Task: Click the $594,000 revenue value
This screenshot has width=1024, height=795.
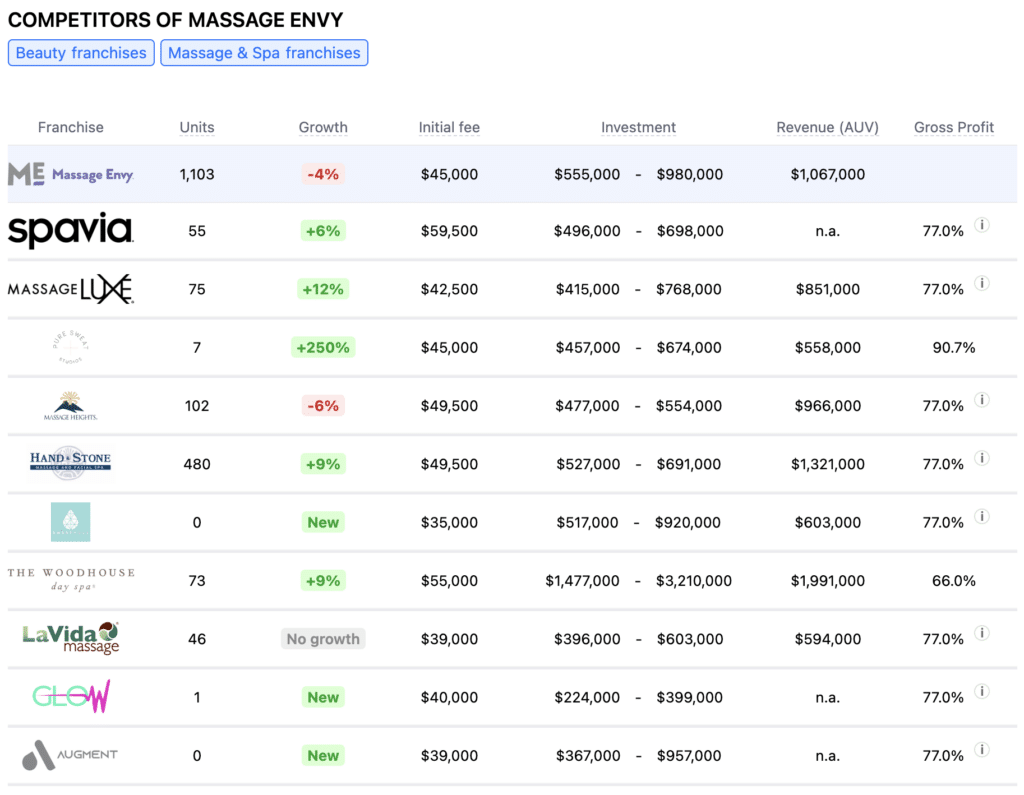Action: 827,639
